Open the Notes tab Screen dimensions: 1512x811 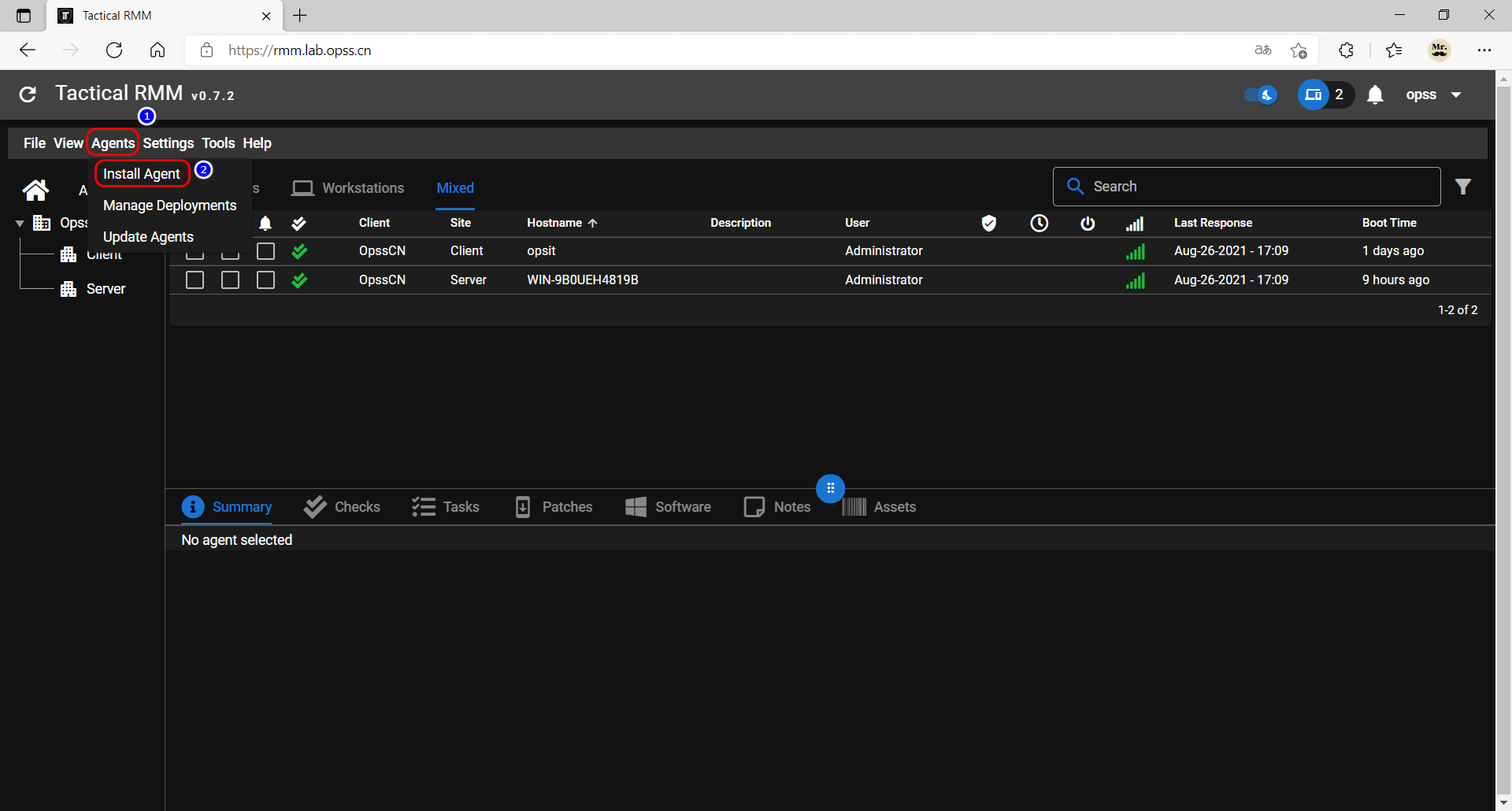(776, 507)
